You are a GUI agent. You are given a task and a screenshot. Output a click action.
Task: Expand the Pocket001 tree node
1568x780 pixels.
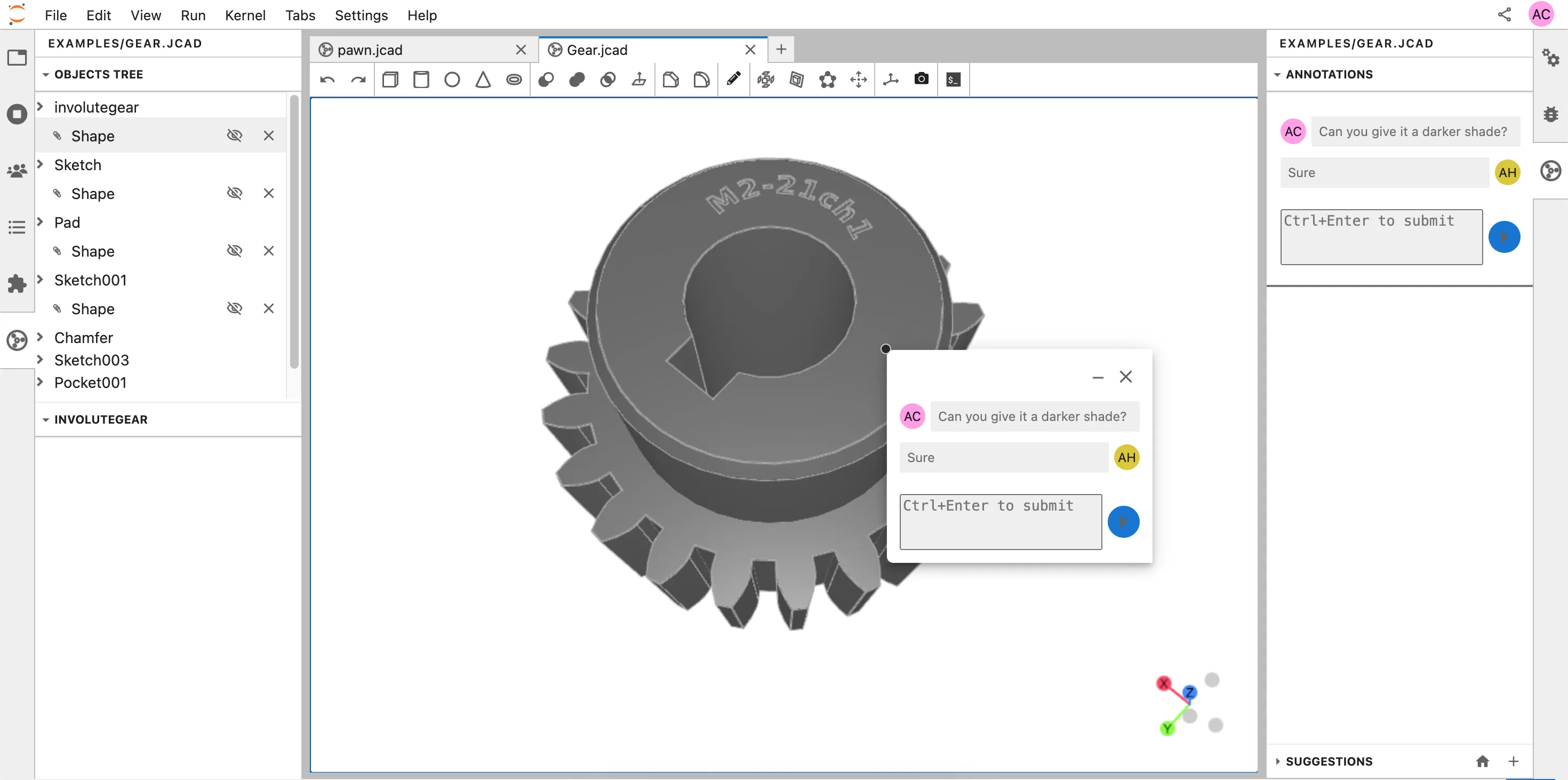coord(40,383)
